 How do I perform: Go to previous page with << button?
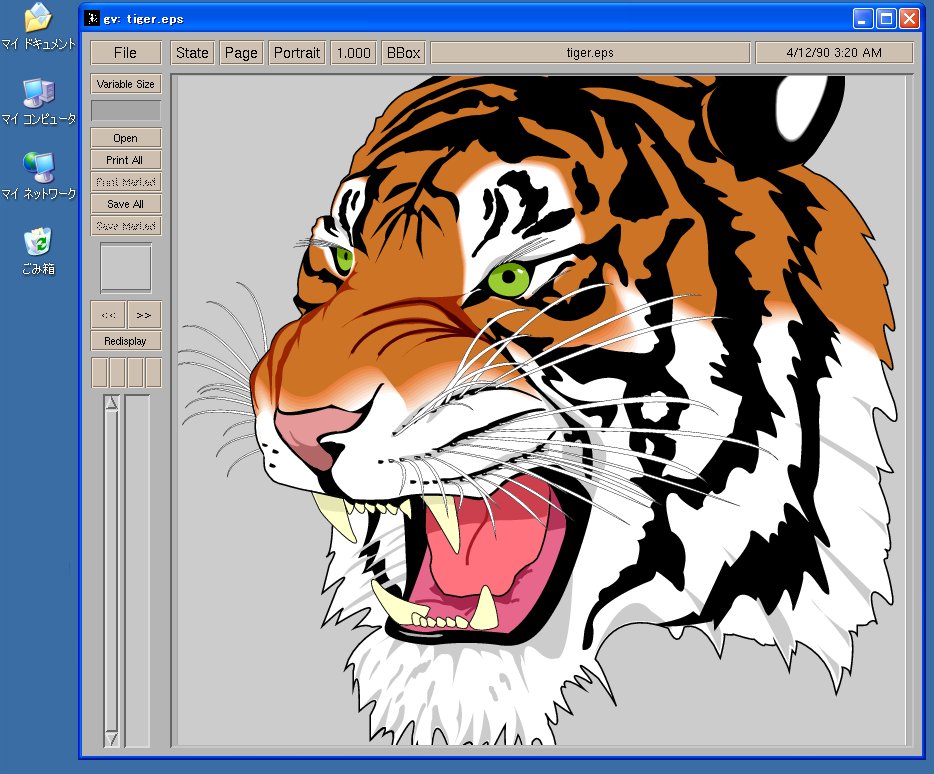point(108,315)
